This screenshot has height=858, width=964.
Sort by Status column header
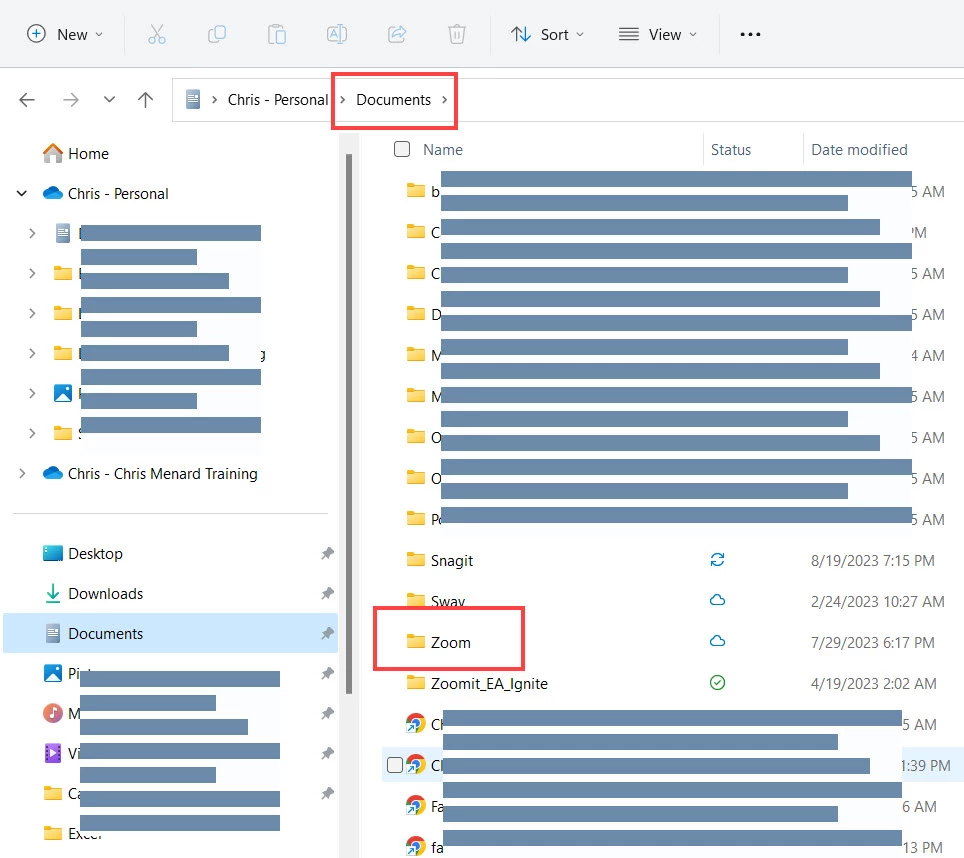(x=731, y=150)
